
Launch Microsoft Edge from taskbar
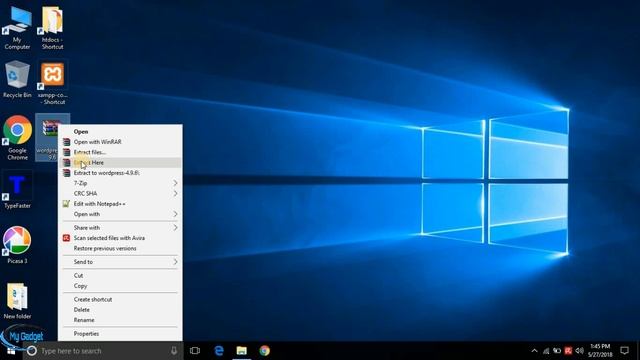219,351
